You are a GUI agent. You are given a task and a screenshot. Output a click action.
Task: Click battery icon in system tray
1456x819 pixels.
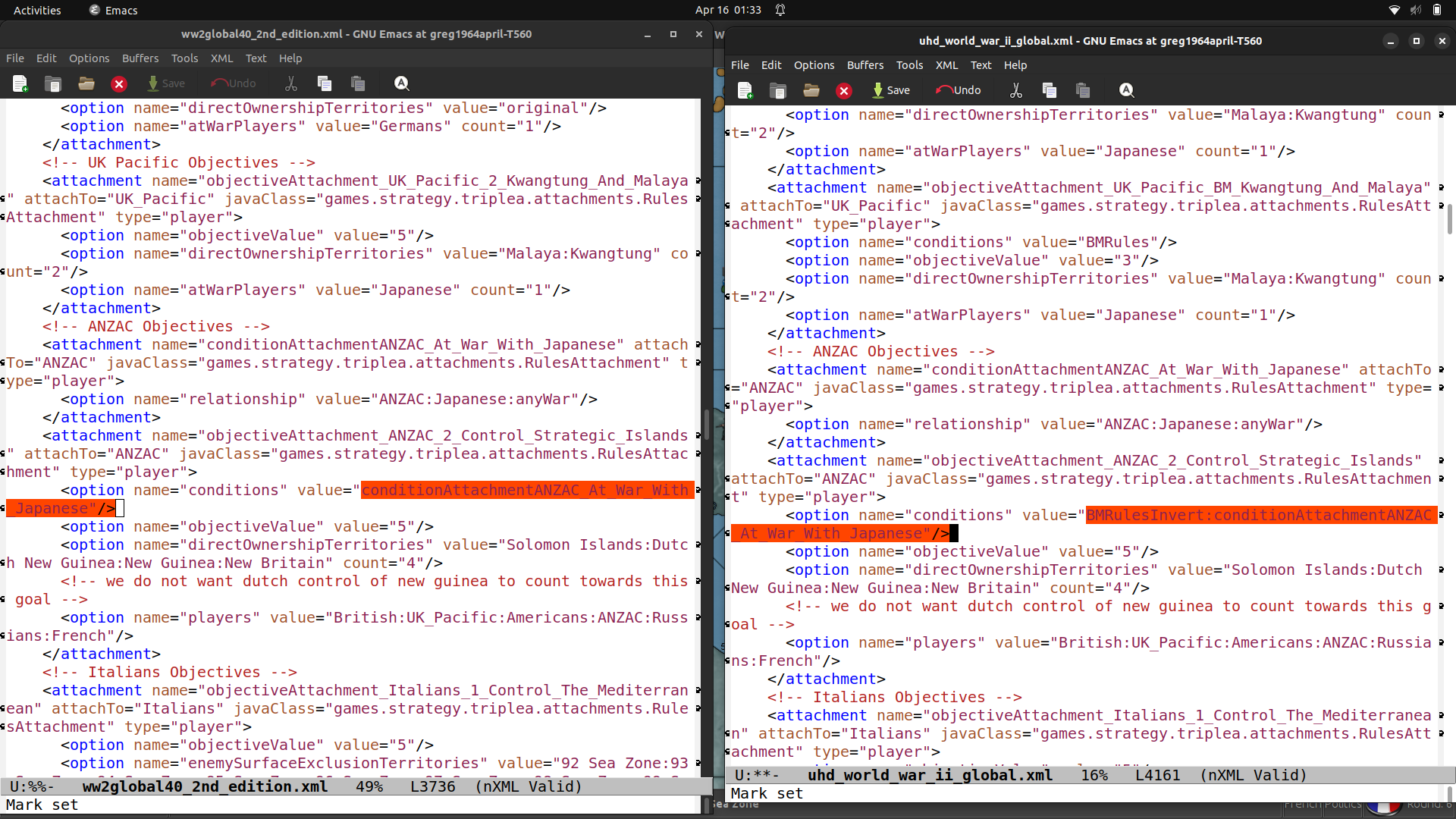pyautogui.click(x=1437, y=10)
